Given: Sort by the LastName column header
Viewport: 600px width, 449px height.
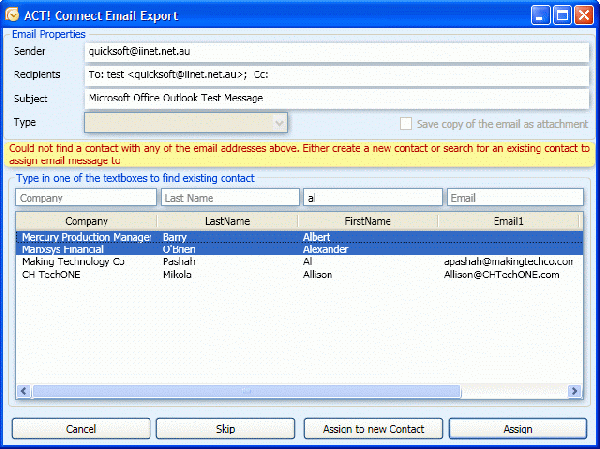Looking at the screenshot, I should pos(227,221).
